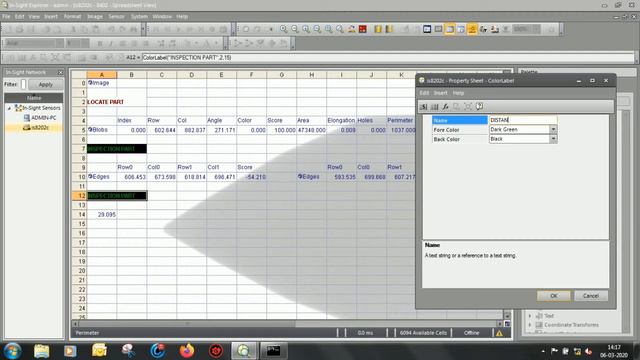Open the System menu

tap(139, 17)
